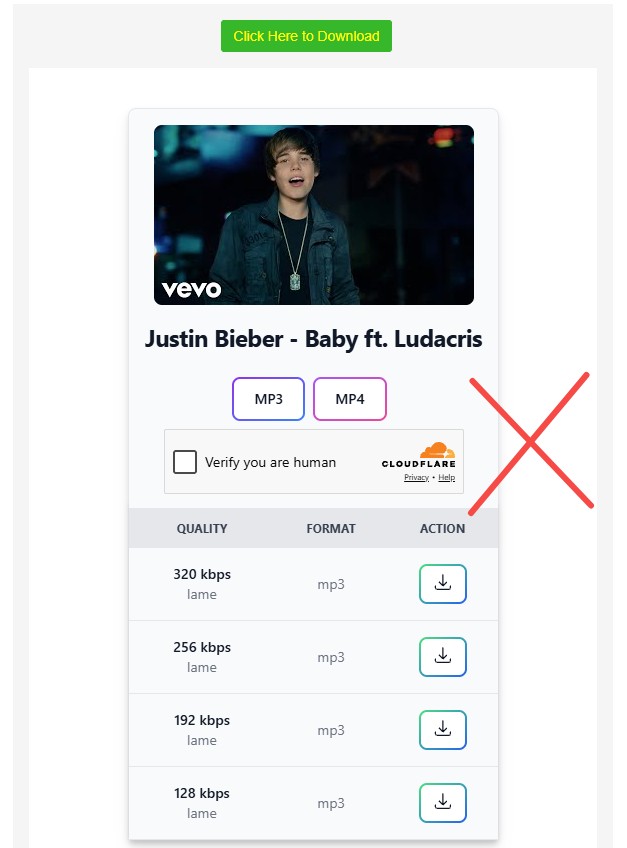
Task: Click the vevo logo on the thumbnail
Action: pyautogui.click(x=191, y=289)
